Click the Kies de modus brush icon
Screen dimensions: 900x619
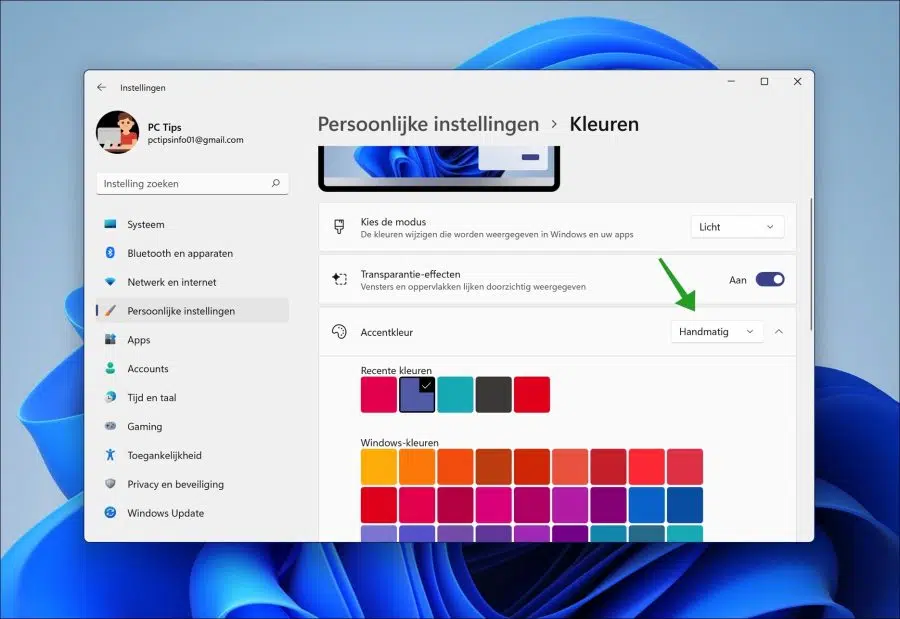[x=339, y=227]
